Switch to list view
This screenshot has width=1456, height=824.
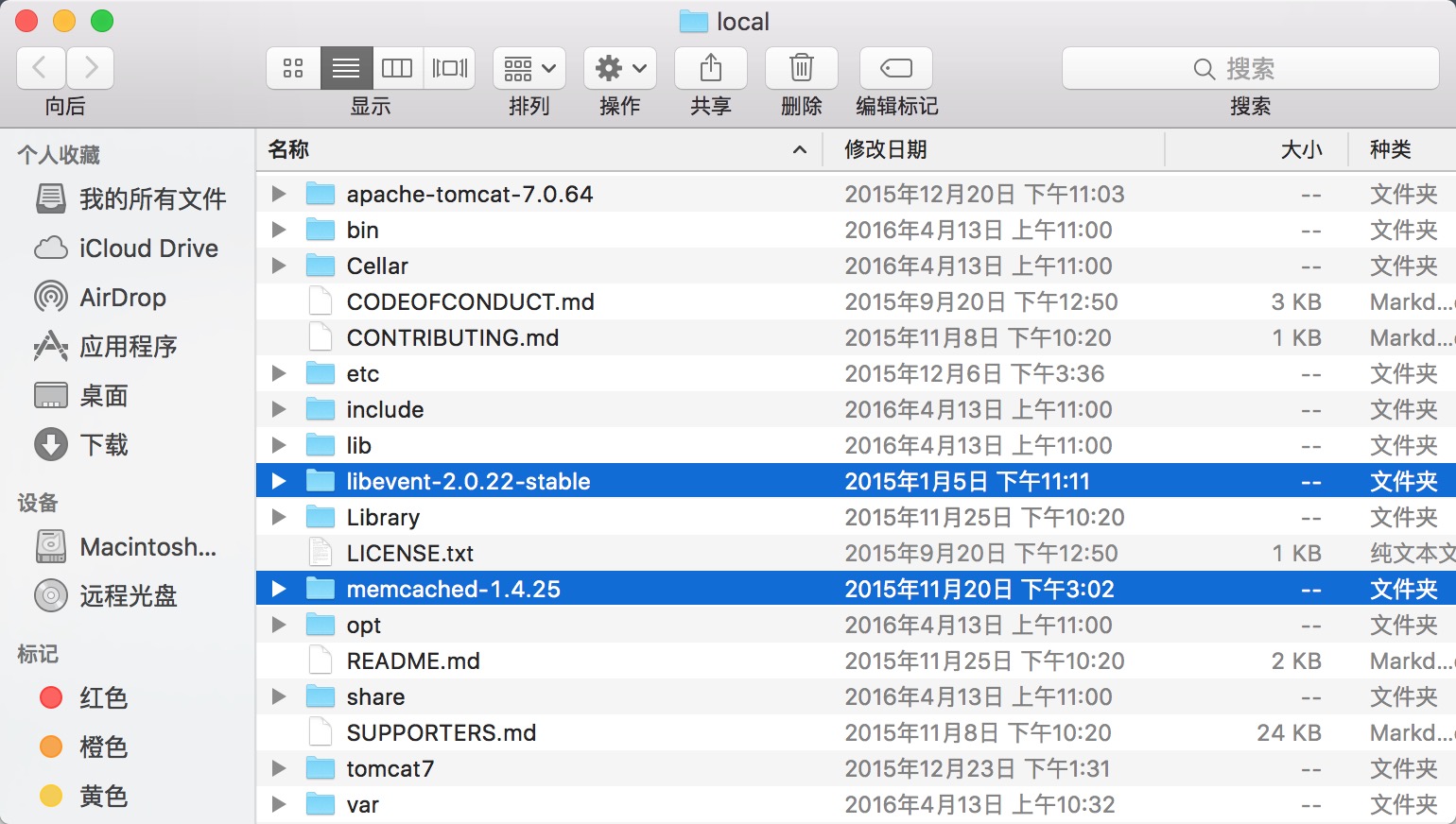346,68
